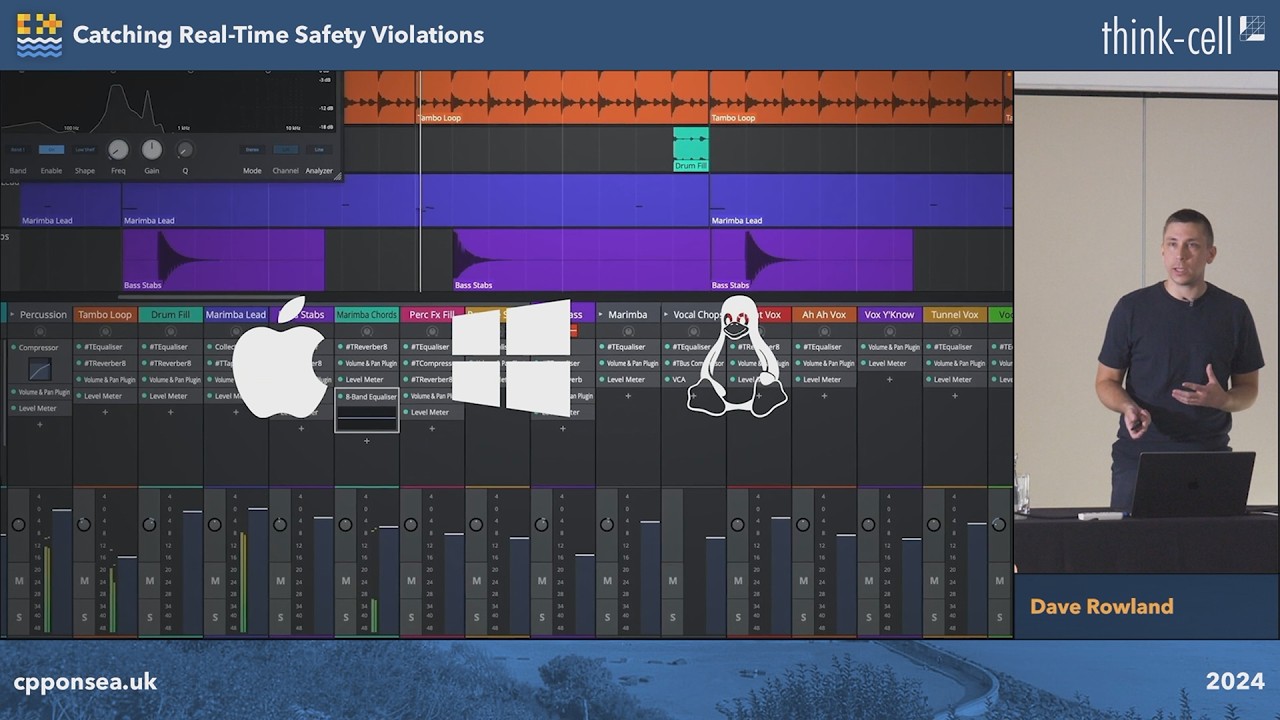
Task: Open the Compressor curve thumbnail on Percussion
Action: coord(39,370)
